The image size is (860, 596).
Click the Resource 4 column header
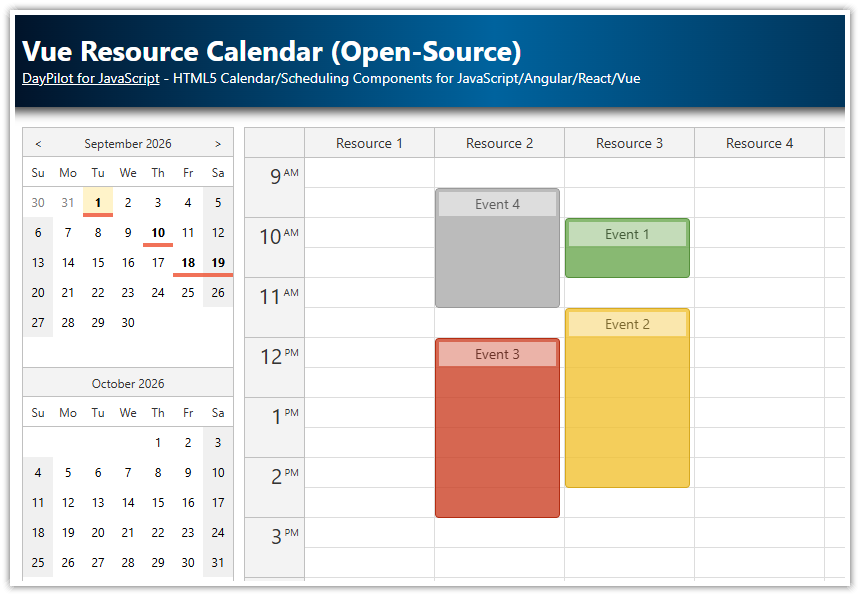point(759,142)
